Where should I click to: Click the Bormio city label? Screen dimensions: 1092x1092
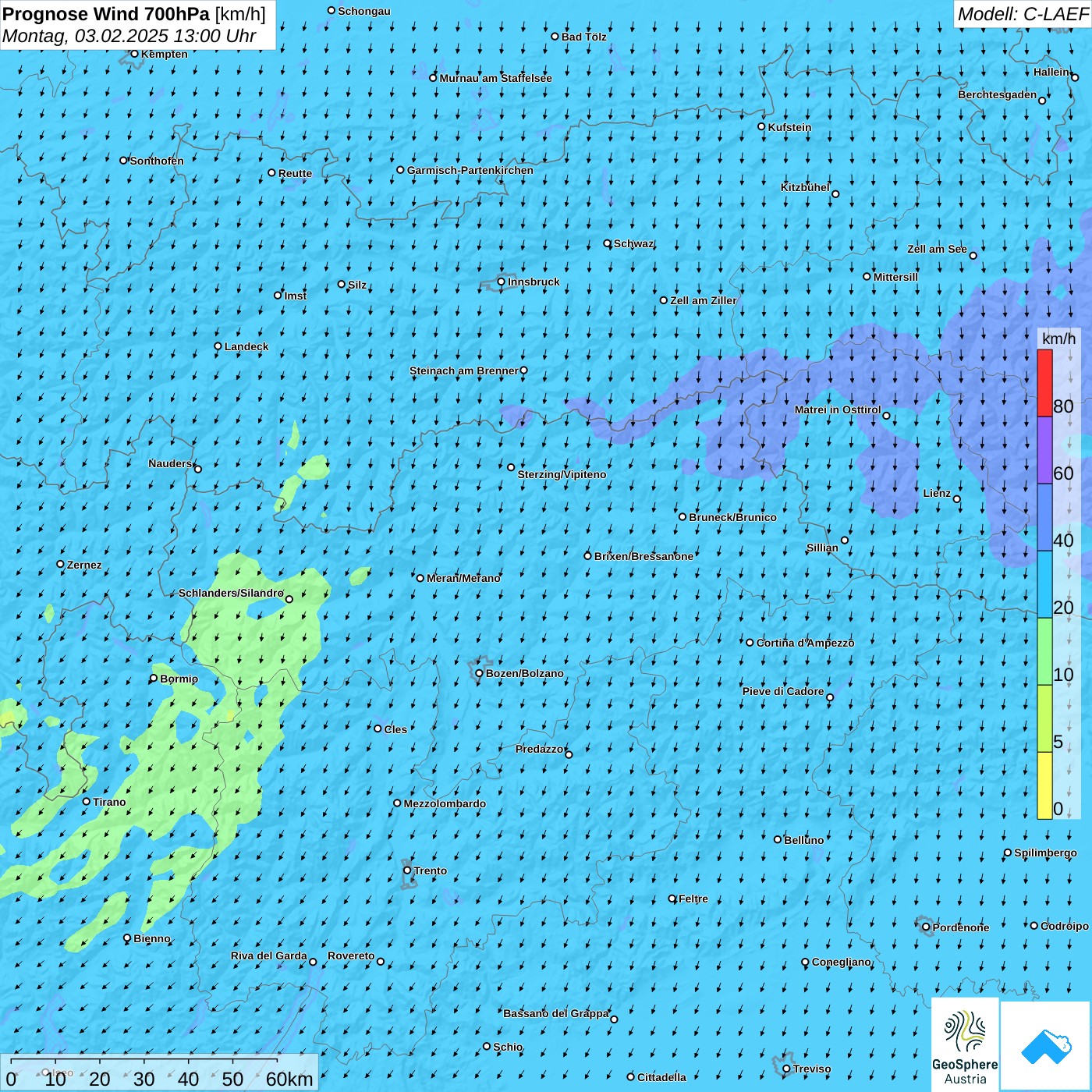click(179, 679)
